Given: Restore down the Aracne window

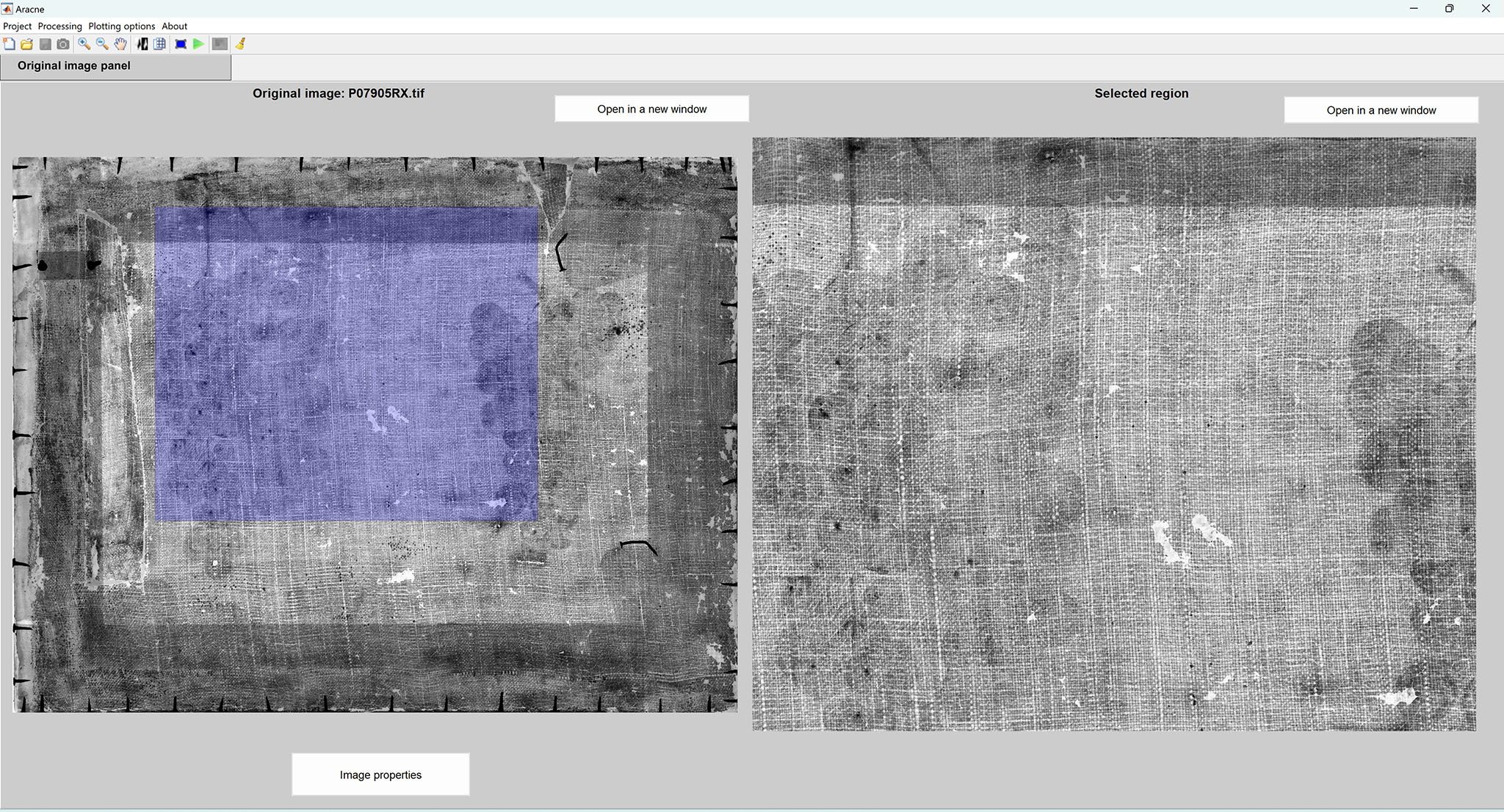Looking at the screenshot, I should point(1449,9).
